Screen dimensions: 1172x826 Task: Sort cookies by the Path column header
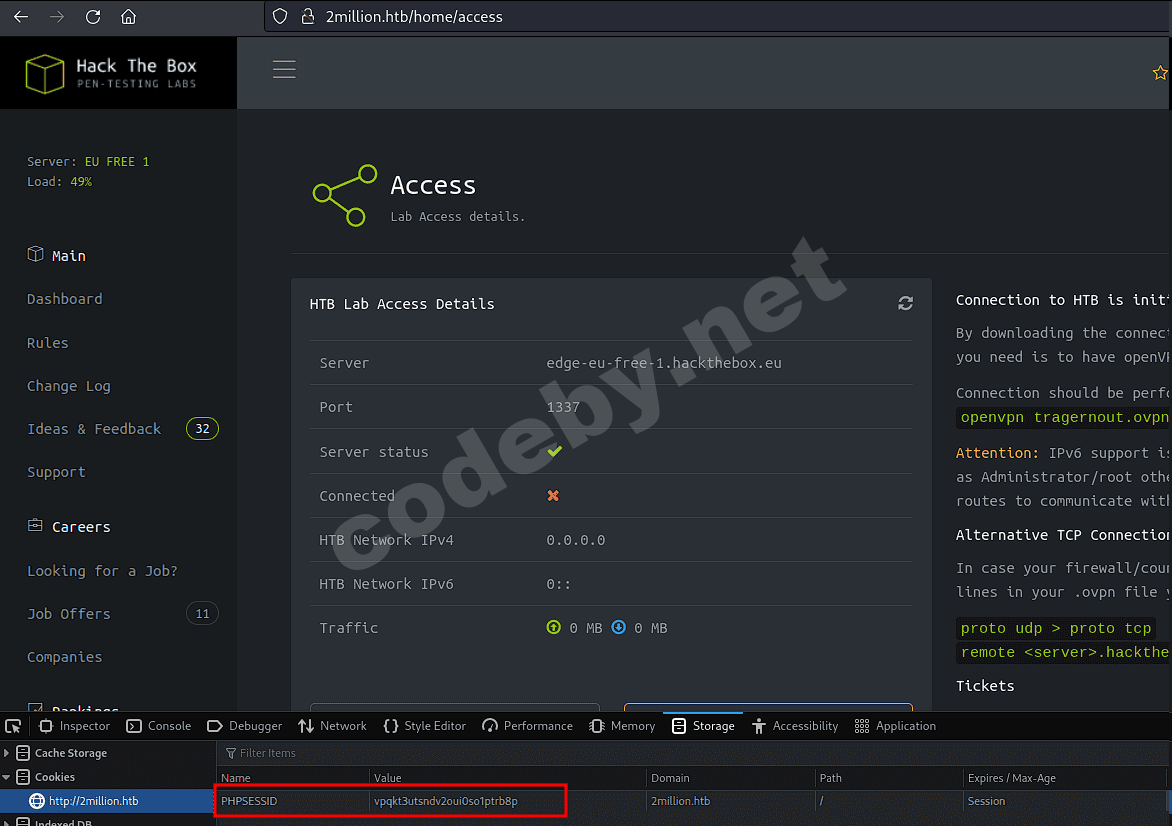(889, 778)
